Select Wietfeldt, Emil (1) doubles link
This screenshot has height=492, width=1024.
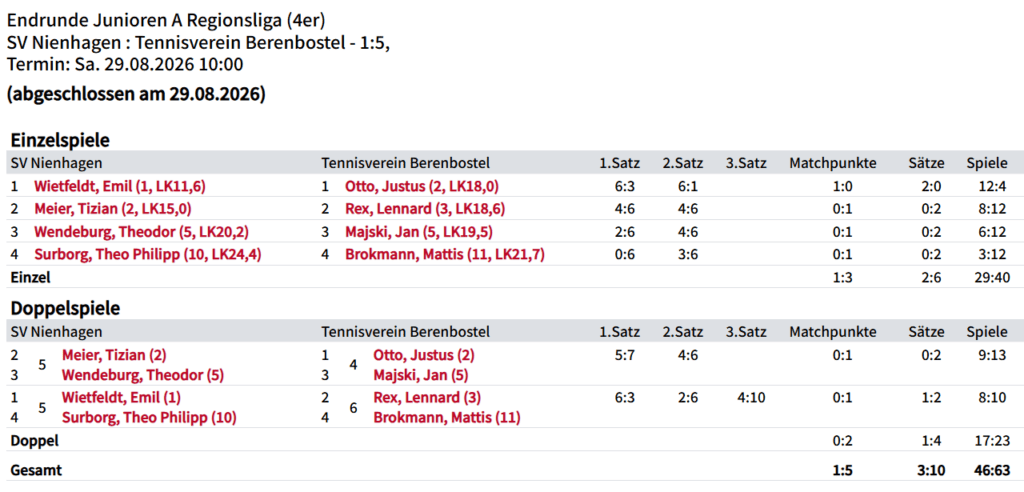tap(121, 397)
